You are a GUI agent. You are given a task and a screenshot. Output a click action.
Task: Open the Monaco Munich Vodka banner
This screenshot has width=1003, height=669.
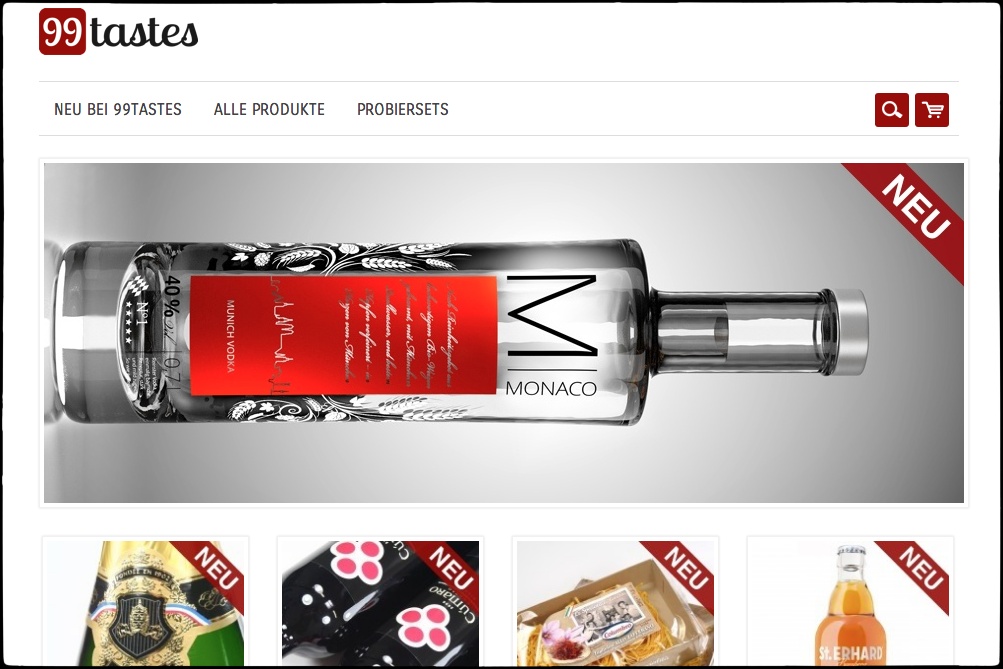coord(503,333)
